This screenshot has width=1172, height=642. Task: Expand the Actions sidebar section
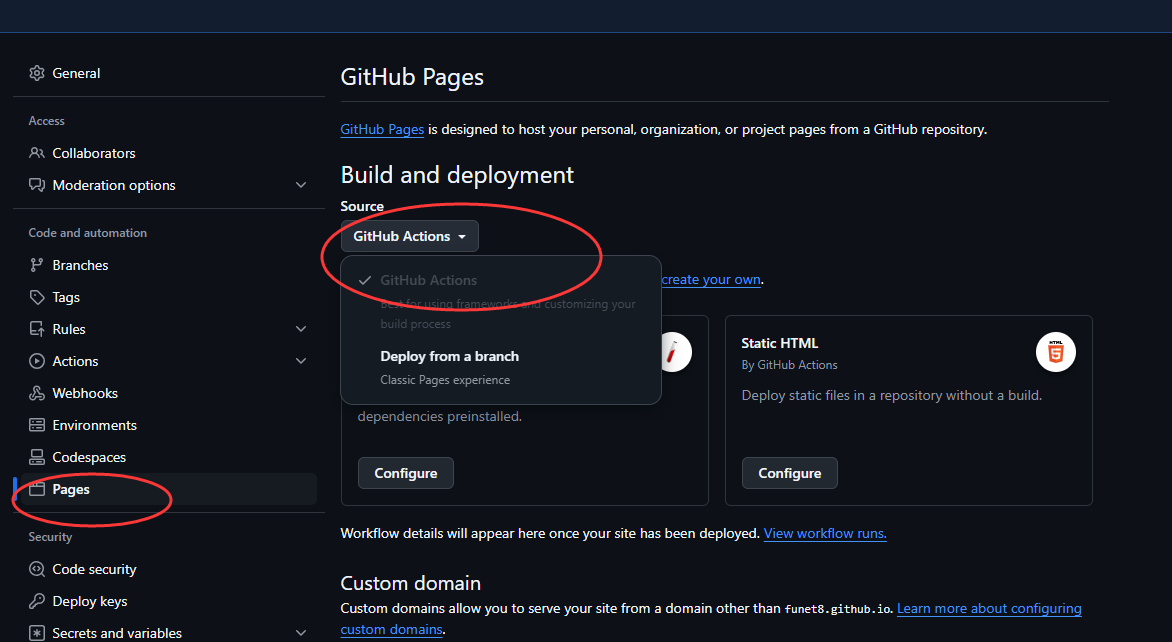point(301,361)
